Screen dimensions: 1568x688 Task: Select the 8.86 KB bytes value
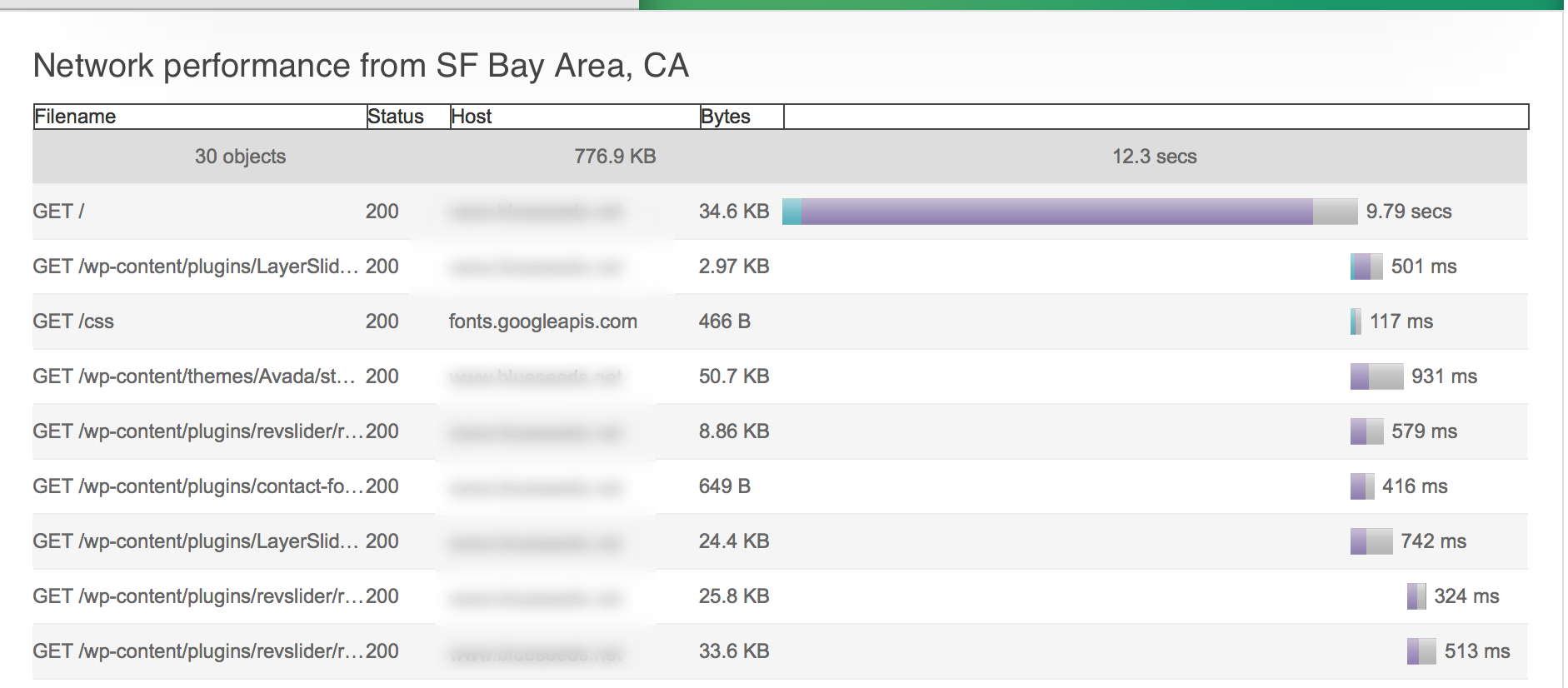(734, 431)
